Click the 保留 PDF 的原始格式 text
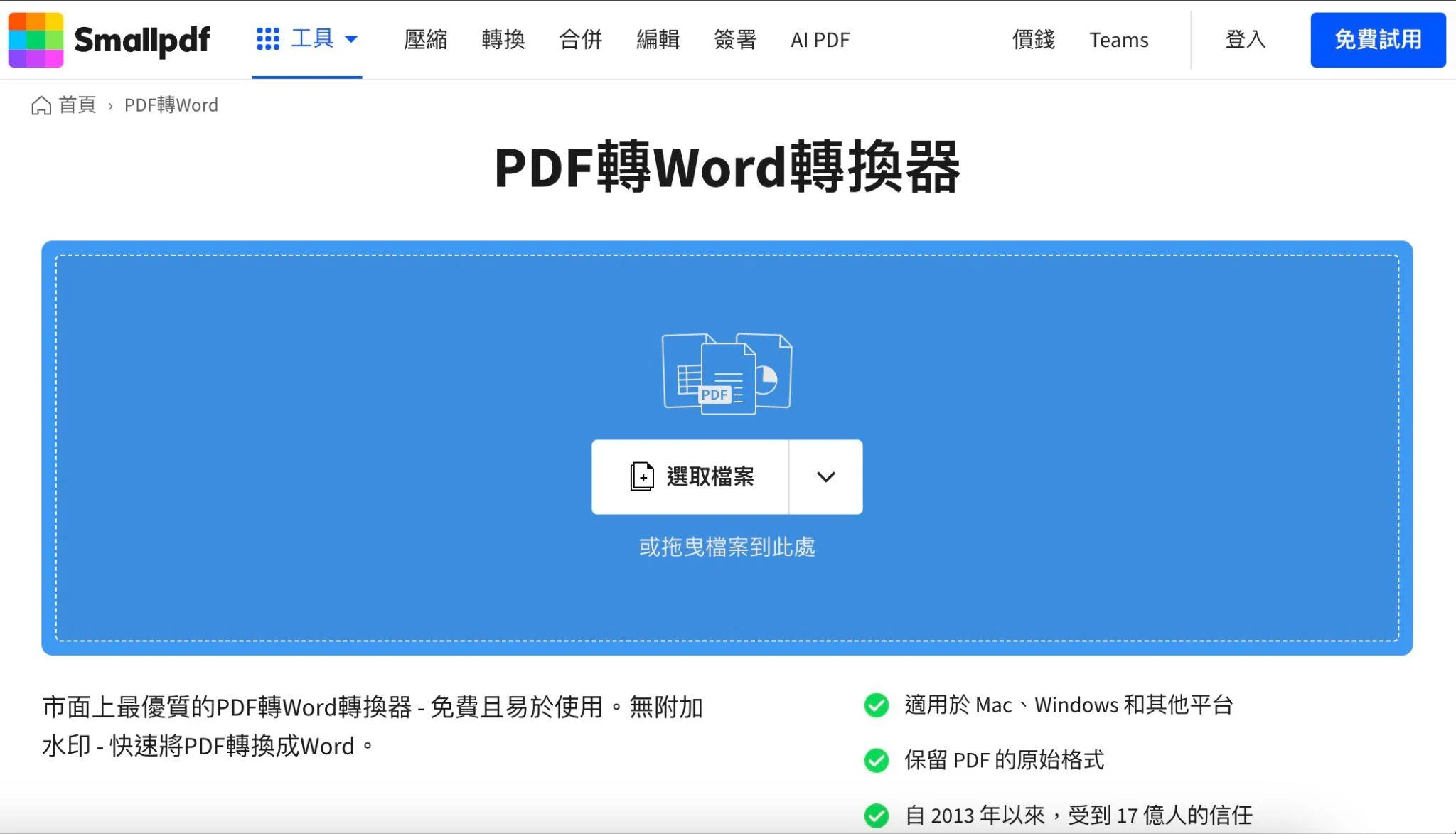This screenshot has height=834, width=1456. (1004, 761)
